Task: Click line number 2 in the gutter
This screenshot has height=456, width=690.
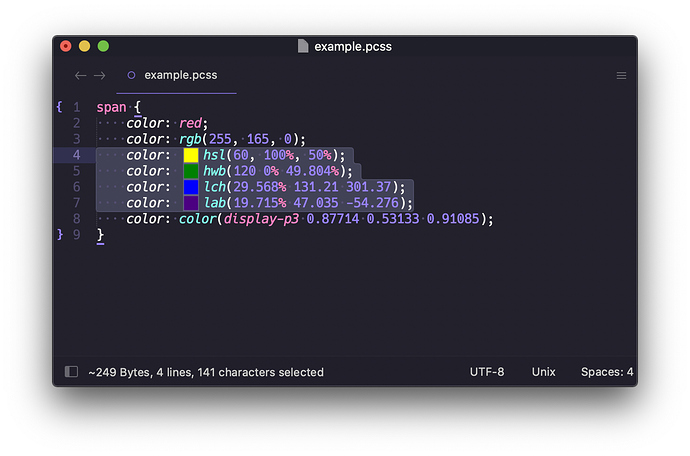Action: [x=77, y=123]
